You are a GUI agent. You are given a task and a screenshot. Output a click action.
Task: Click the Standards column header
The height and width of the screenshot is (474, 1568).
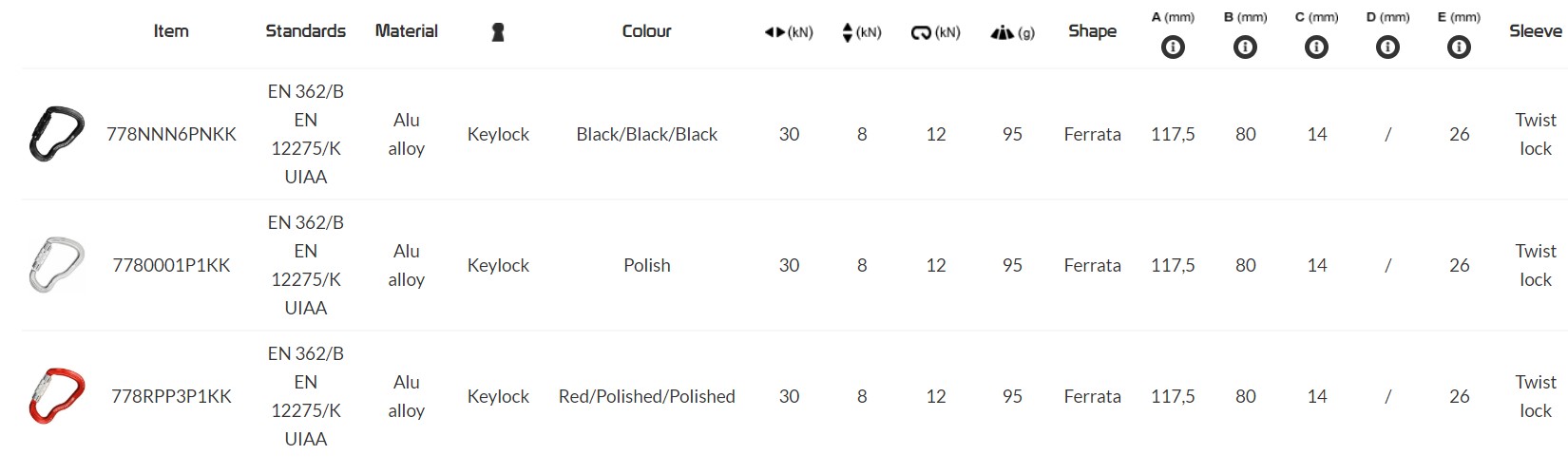coord(305,31)
